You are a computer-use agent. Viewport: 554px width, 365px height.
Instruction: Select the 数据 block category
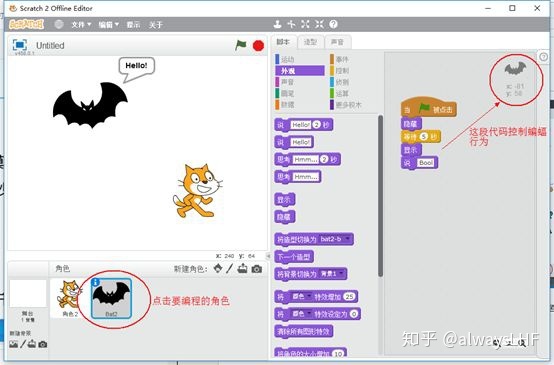pyautogui.click(x=300, y=105)
